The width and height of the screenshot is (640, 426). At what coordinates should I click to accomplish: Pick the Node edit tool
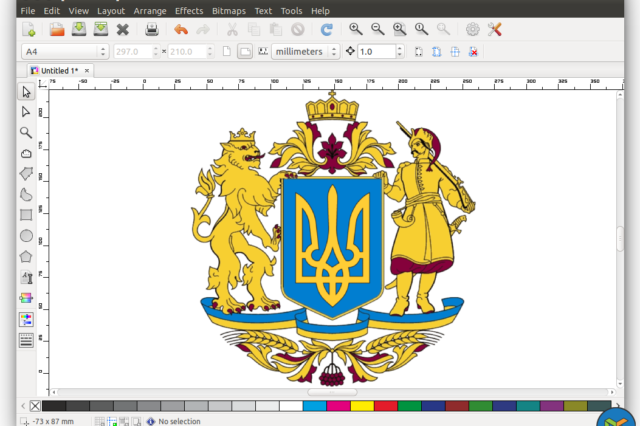[27, 112]
